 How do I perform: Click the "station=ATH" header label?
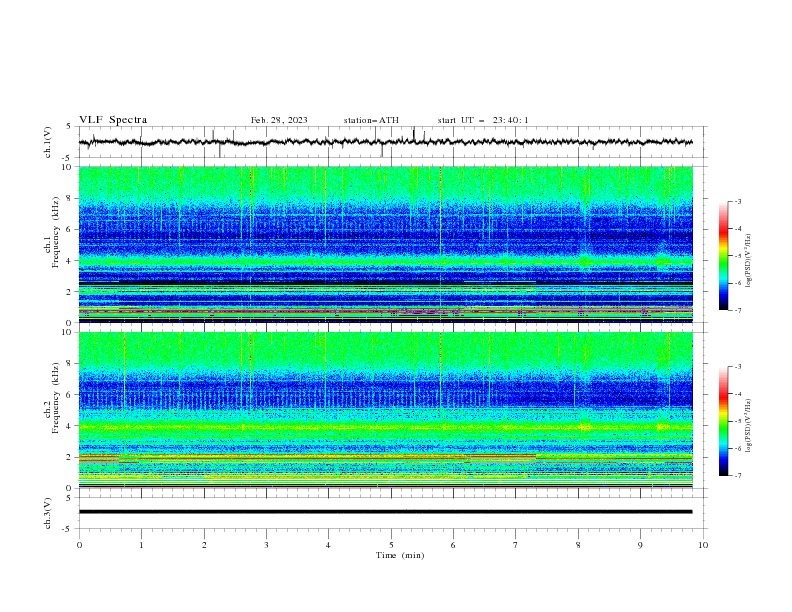(371, 120)
